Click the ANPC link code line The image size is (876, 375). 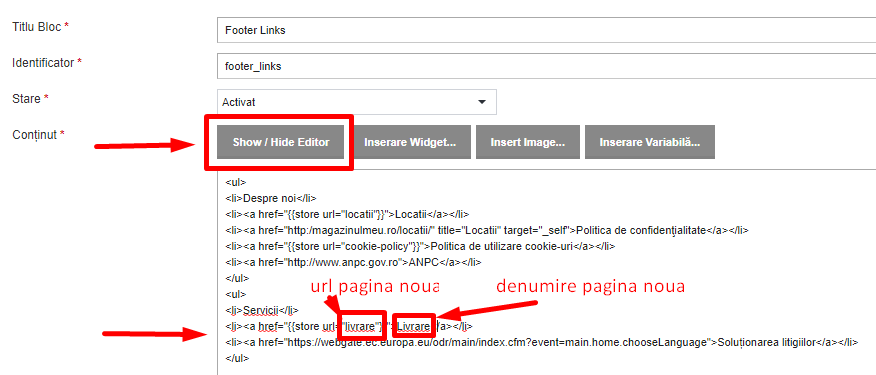pyautogui.click(x=354, y=262)
